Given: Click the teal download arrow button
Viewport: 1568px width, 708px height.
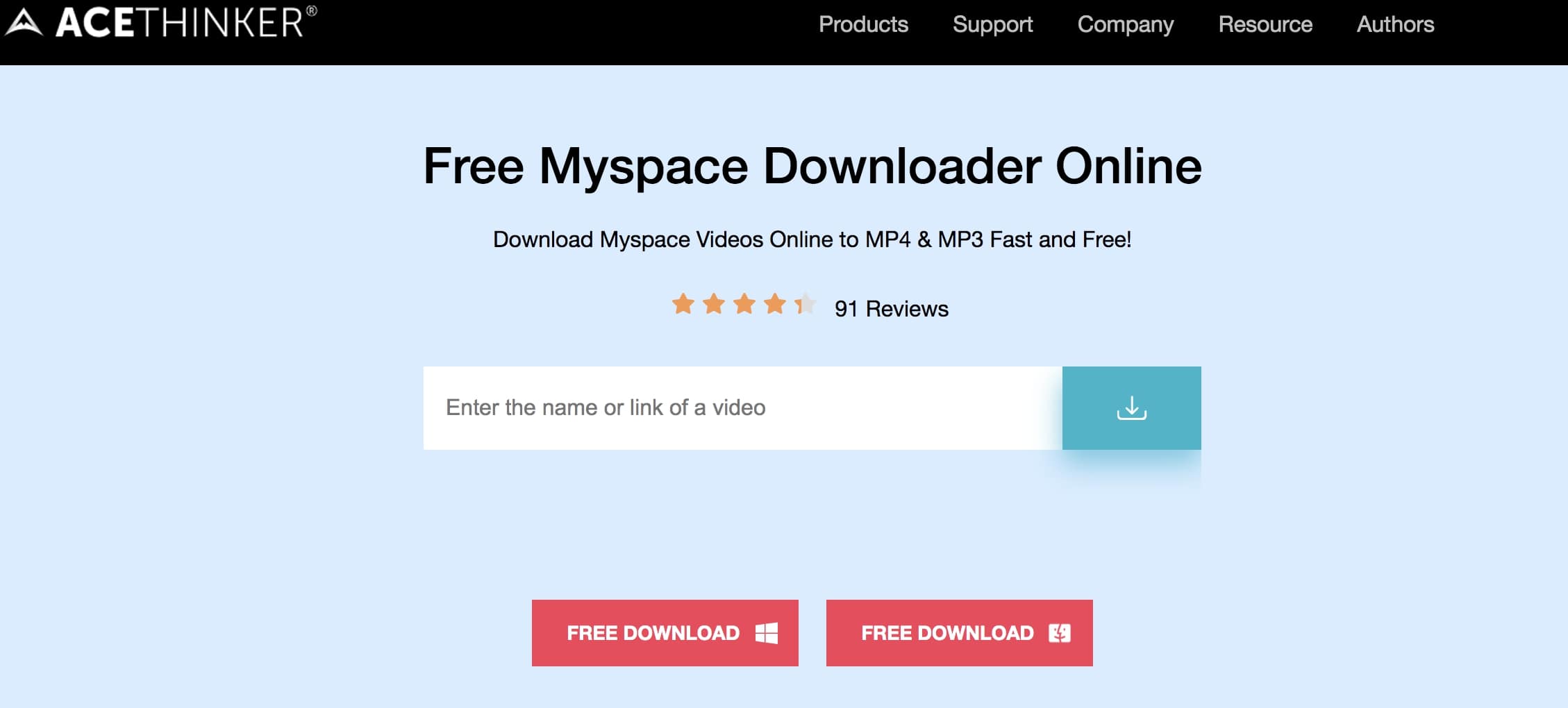Looking at the screenshot, I should click(1132, 408).
